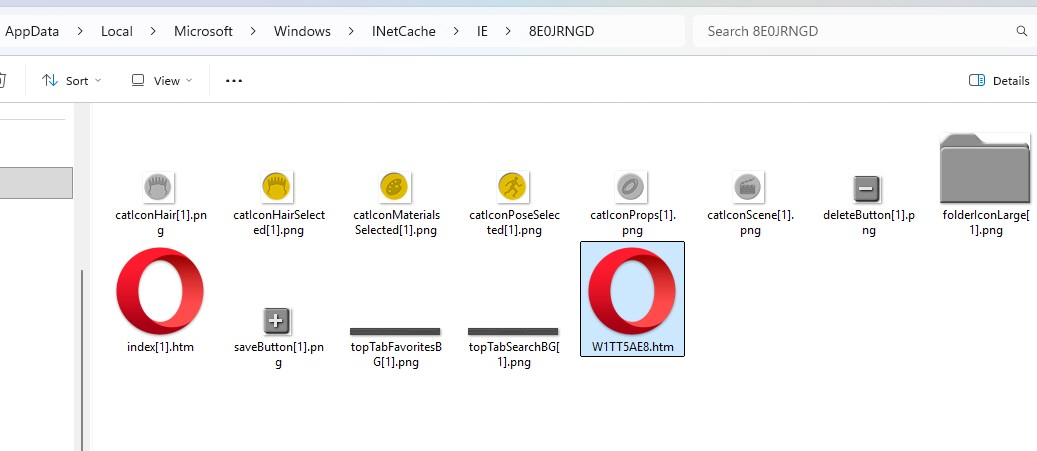Image resolution: width=1037 pixels, height=451 pixels.
Task: Click the navigation pane scrollbar
Action: point(82,360)
